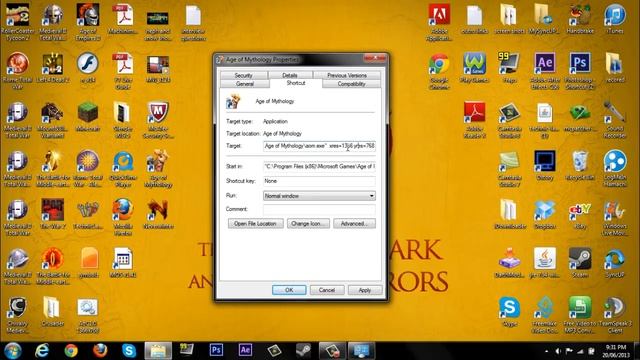Open the Windows Start menu
Image resolution: width=640 pixels, height=360 pixels.
click(13, 351)
